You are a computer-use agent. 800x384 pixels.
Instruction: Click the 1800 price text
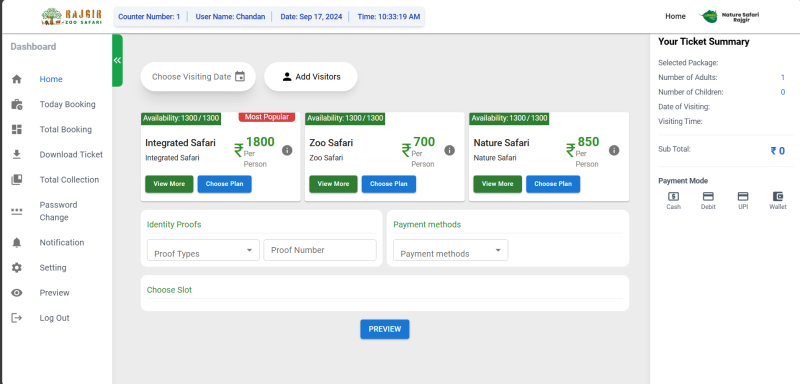click(x=260, y=142)
